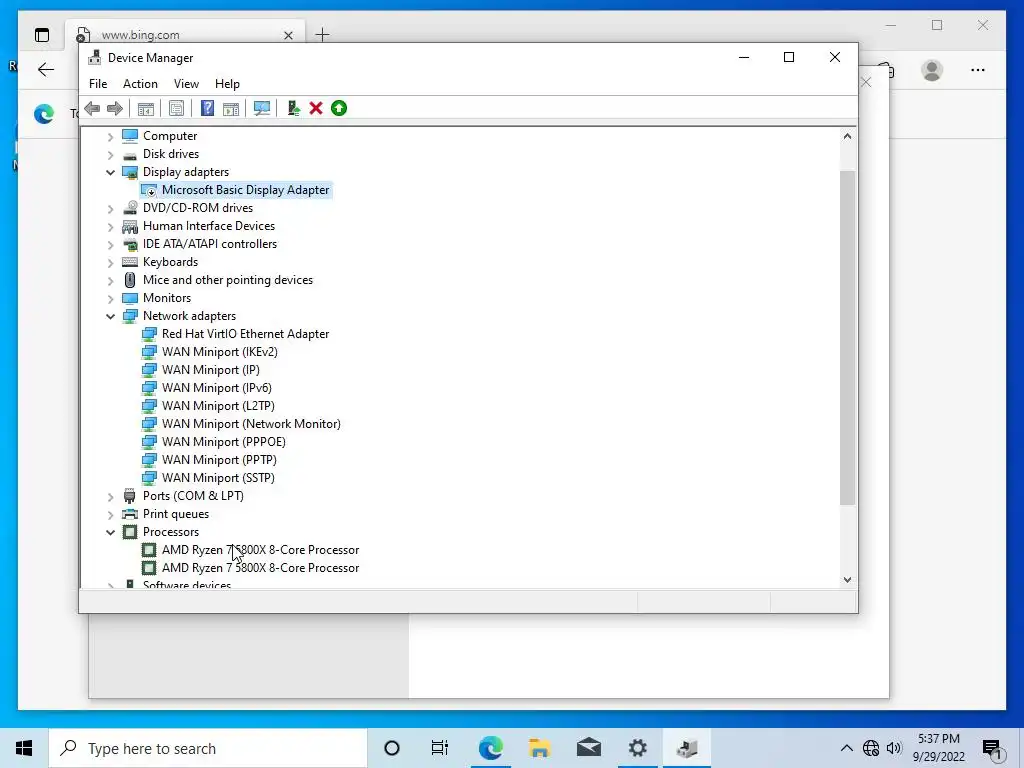Click the Mice and pointing devices mouse icon
Viewport: 1024px width, 768px height.
[x=130, y=280]
